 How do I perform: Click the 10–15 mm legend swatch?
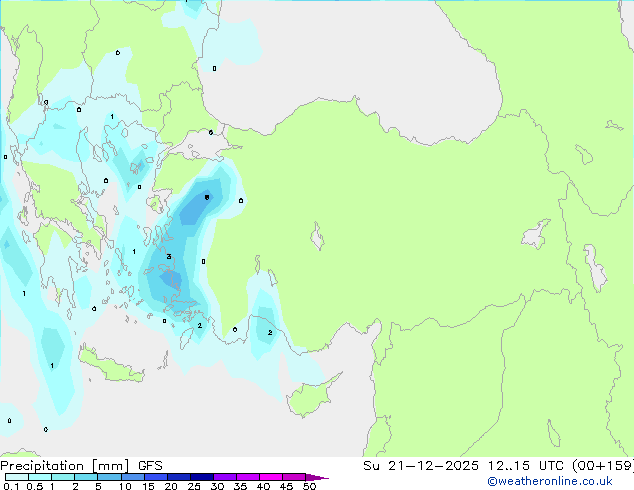coord(133,477)
